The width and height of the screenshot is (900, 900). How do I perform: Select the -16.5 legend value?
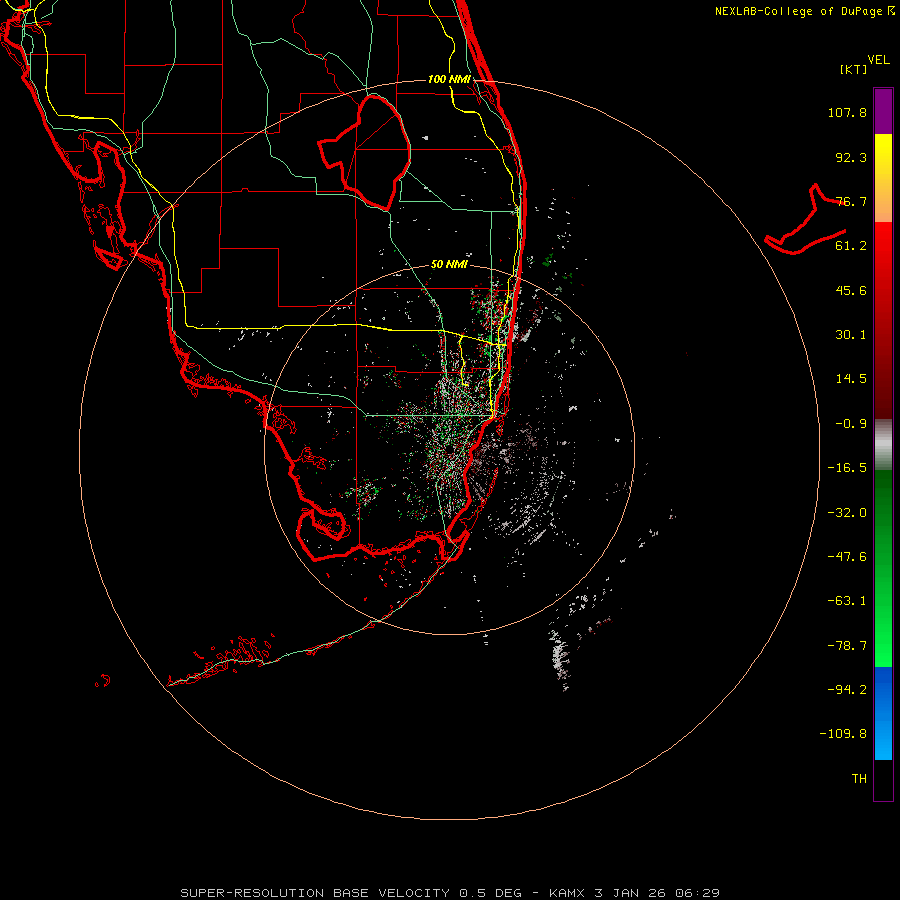(x=847, y=468)
